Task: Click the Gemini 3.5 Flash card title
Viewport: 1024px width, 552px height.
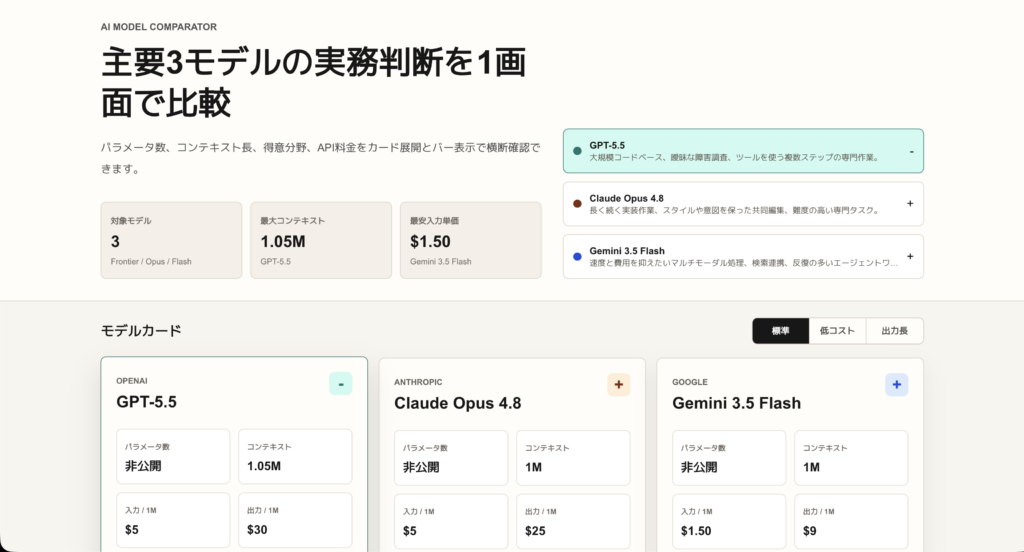Action: pos(737,403)
